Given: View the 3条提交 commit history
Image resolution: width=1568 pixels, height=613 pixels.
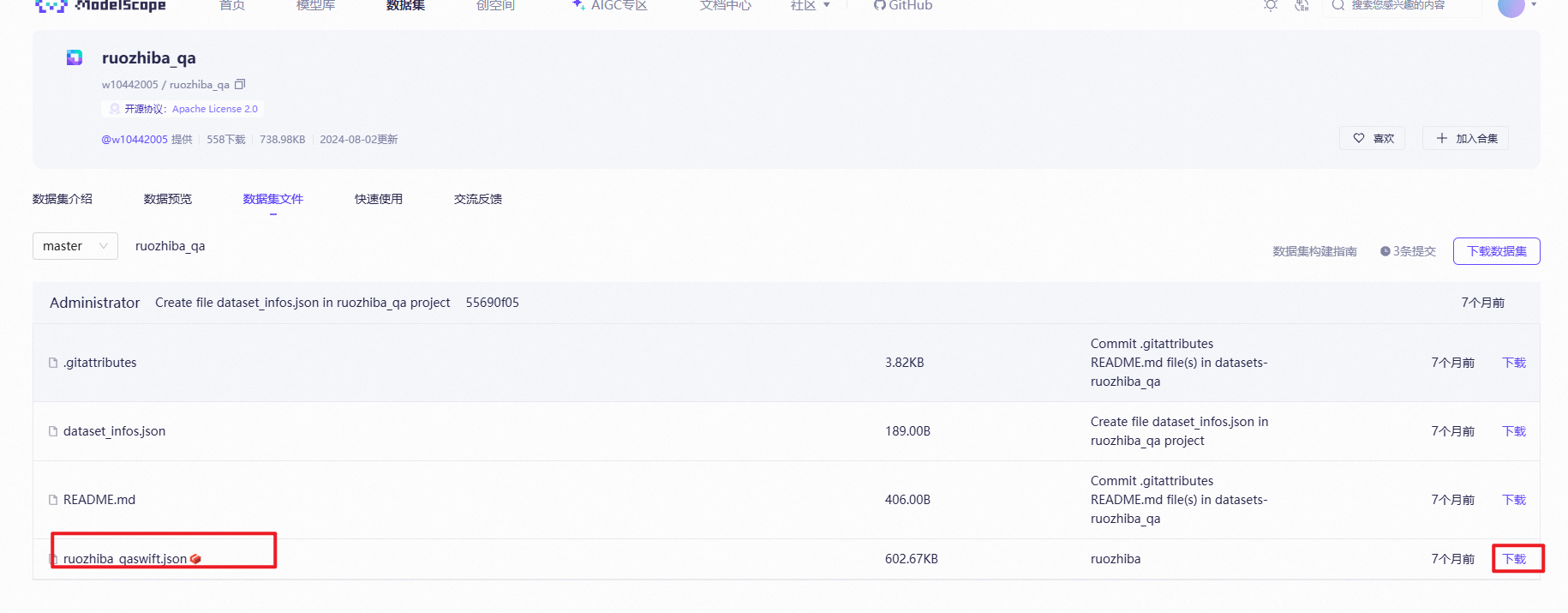Looking at the screenshot, I should coord(1408,251).
